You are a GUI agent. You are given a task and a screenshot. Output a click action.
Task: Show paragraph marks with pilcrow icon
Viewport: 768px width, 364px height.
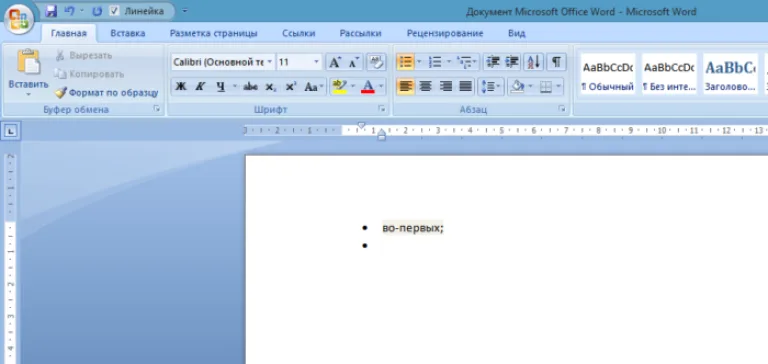[x=556, y=62]
